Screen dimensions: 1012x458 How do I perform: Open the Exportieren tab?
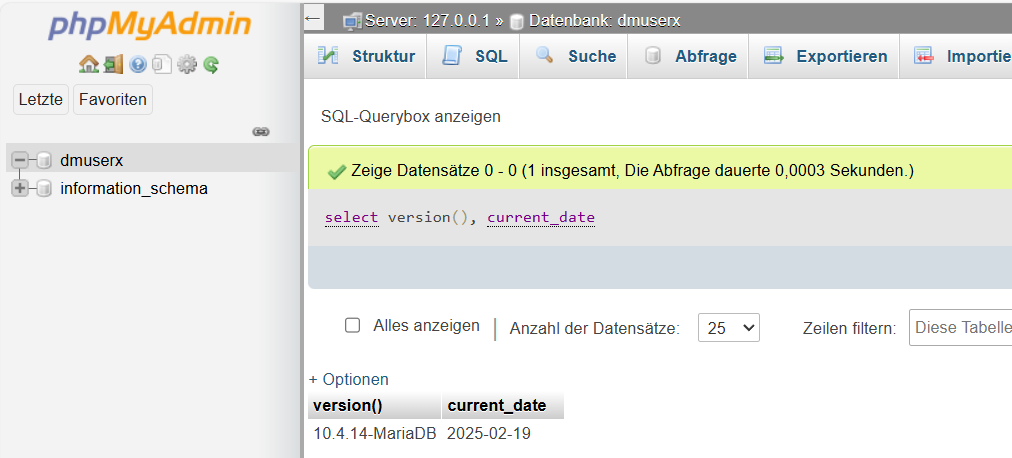point(824,56)
